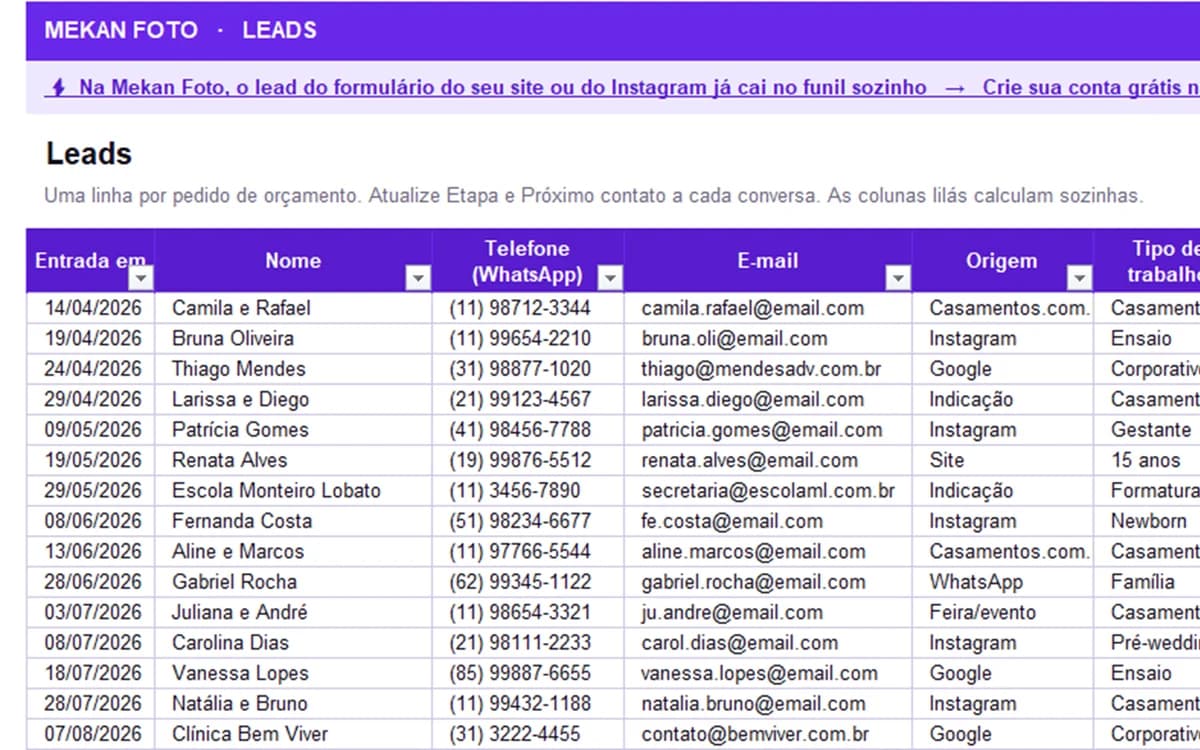The height and width of the screenshot is (750, 1200).
Task: Select the email cell bruna.oli@email.com
Action: (767, 338)
